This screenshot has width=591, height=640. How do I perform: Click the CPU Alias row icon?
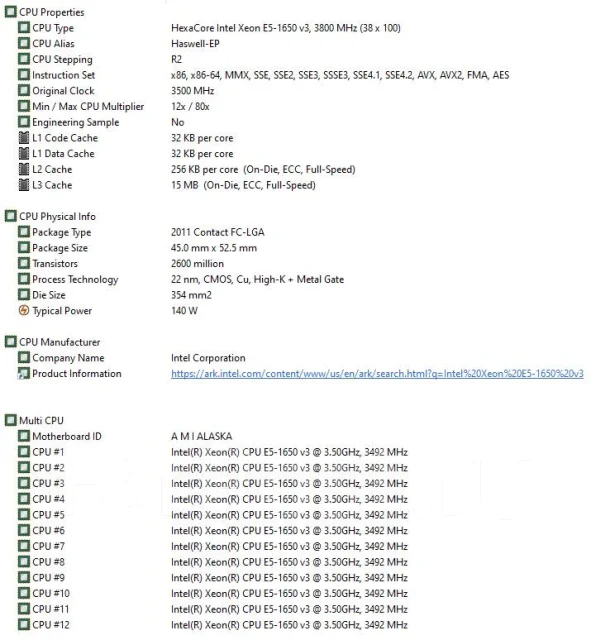[x=24, y=43]
